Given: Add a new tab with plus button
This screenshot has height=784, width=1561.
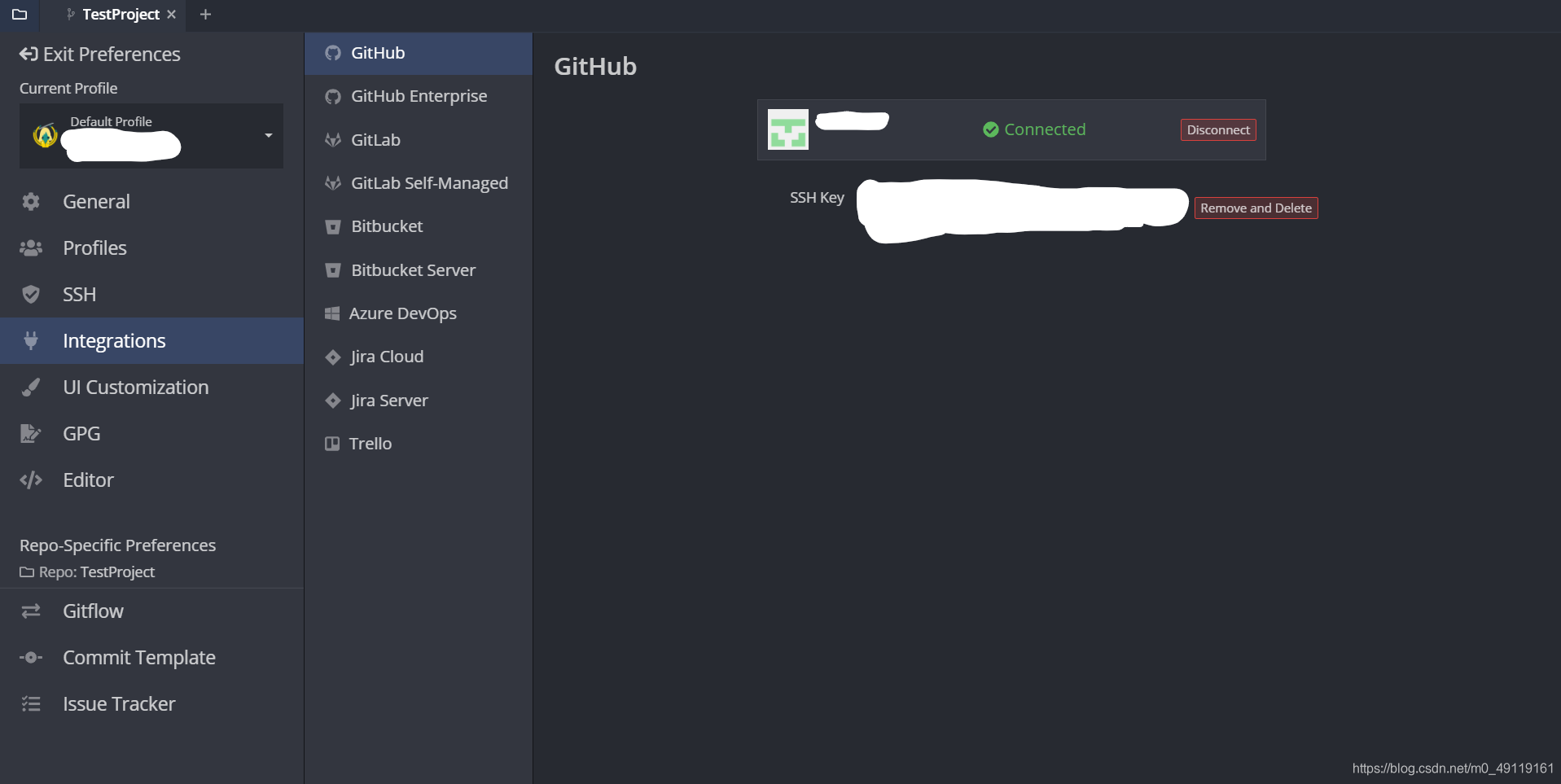Looking at the screenshot, I should tap(205, 15).
